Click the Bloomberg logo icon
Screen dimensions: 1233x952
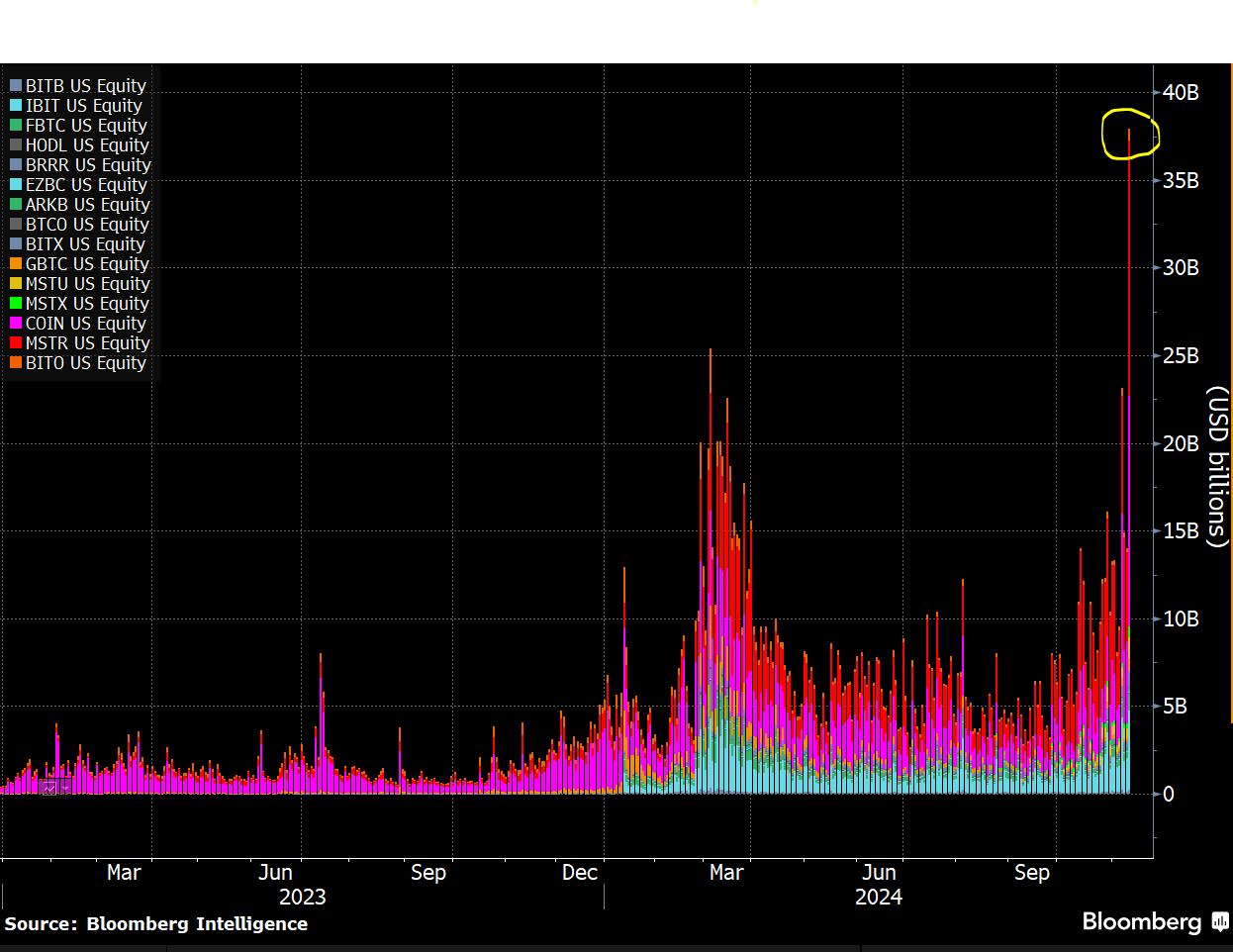(1220, 922)
